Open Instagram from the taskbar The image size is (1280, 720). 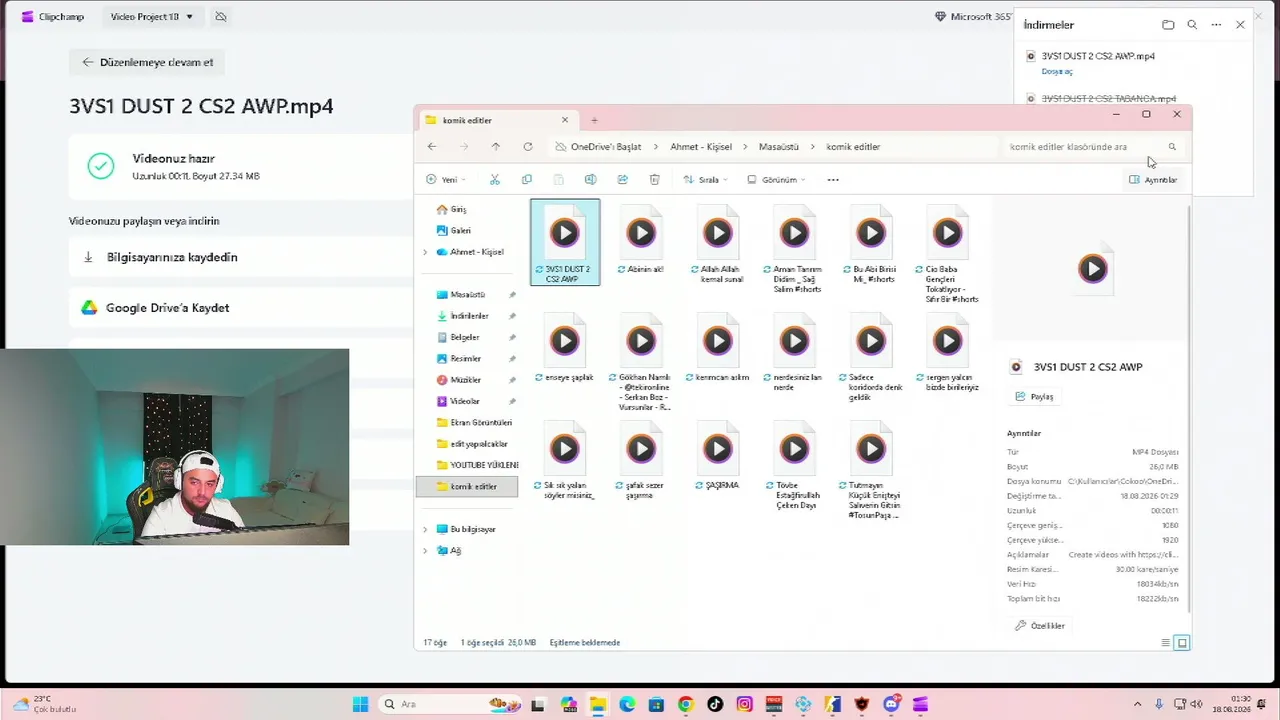[744, 704]
